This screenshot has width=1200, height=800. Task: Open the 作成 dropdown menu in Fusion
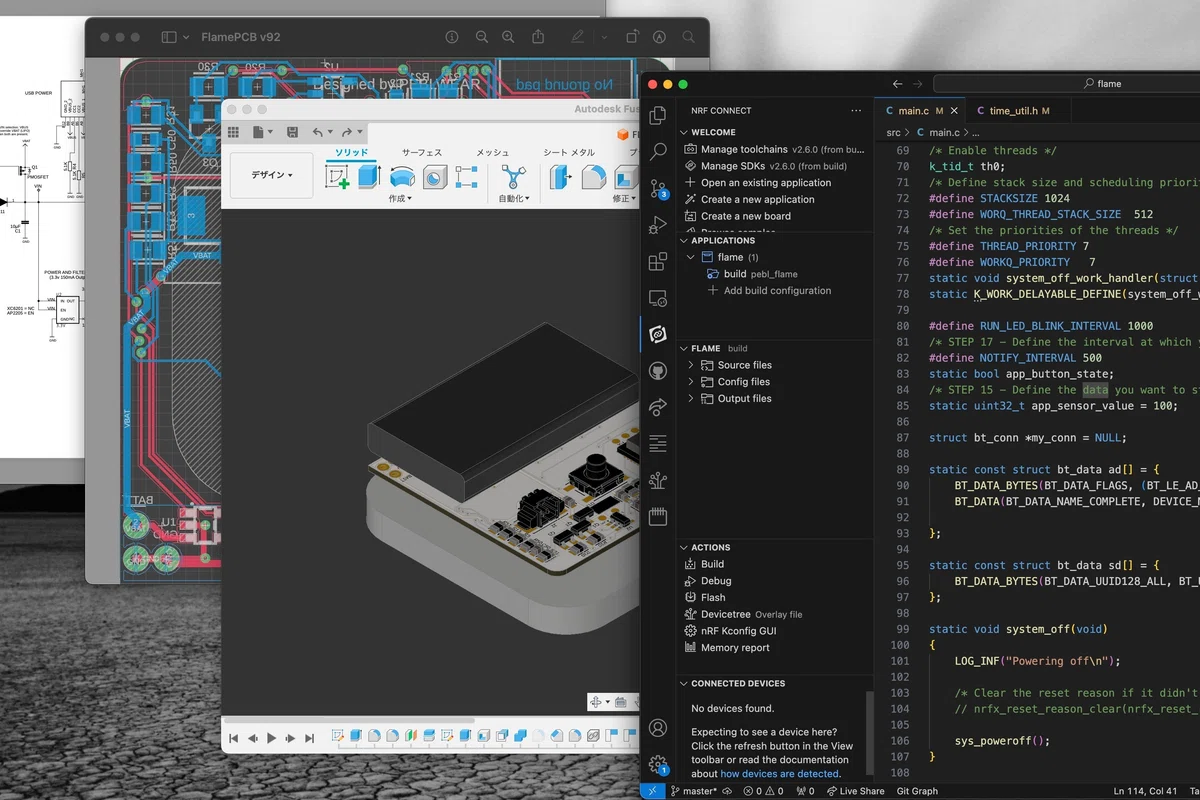tap(400, 198)
